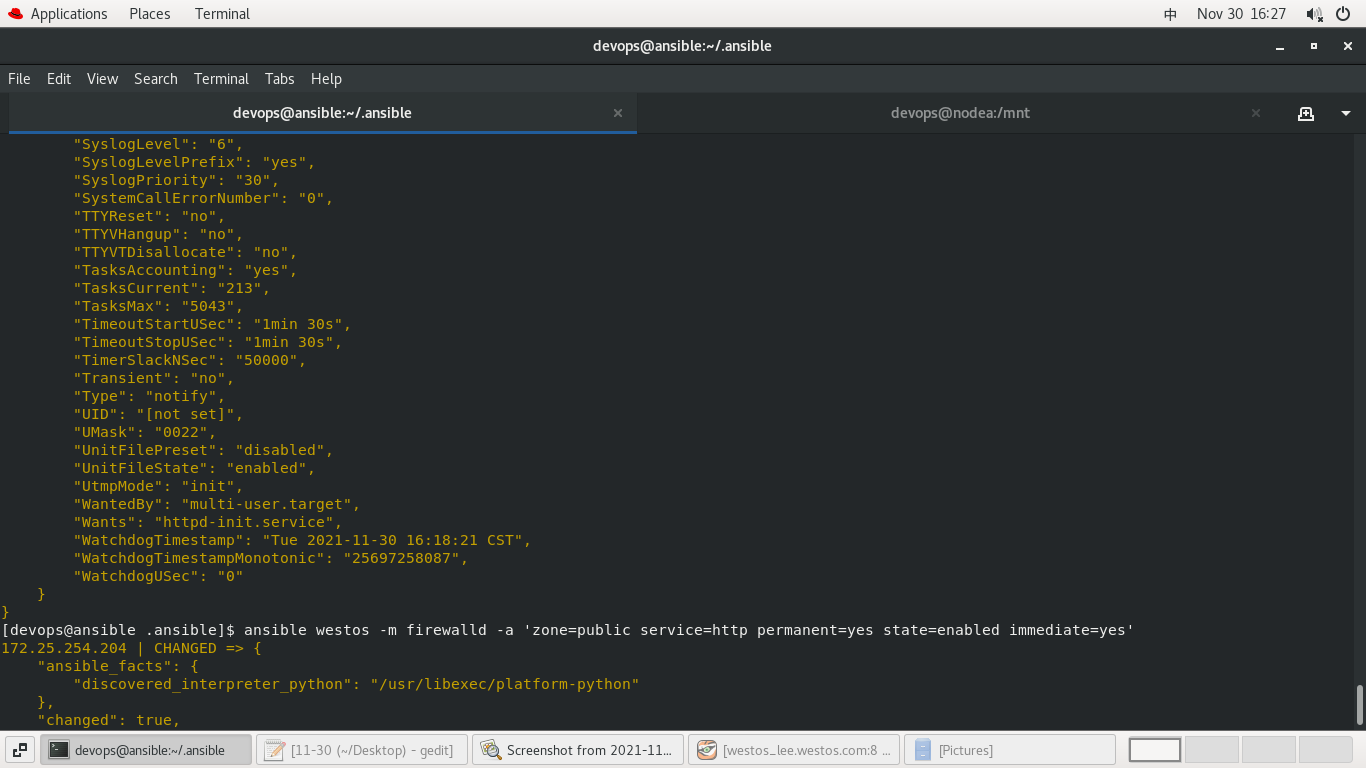Screen dimensions: 1366x768
Task: Click the show desktop icon in taskbar
Action: point(20,750)
